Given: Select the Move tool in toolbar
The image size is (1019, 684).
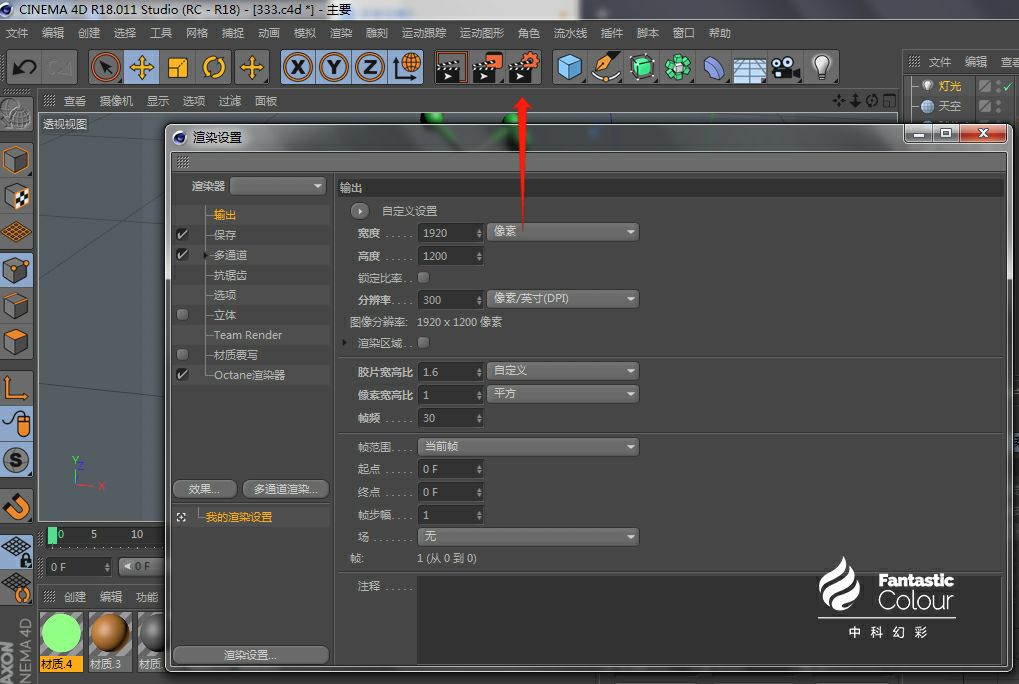Looking at the screenshot, I should 142,67.
